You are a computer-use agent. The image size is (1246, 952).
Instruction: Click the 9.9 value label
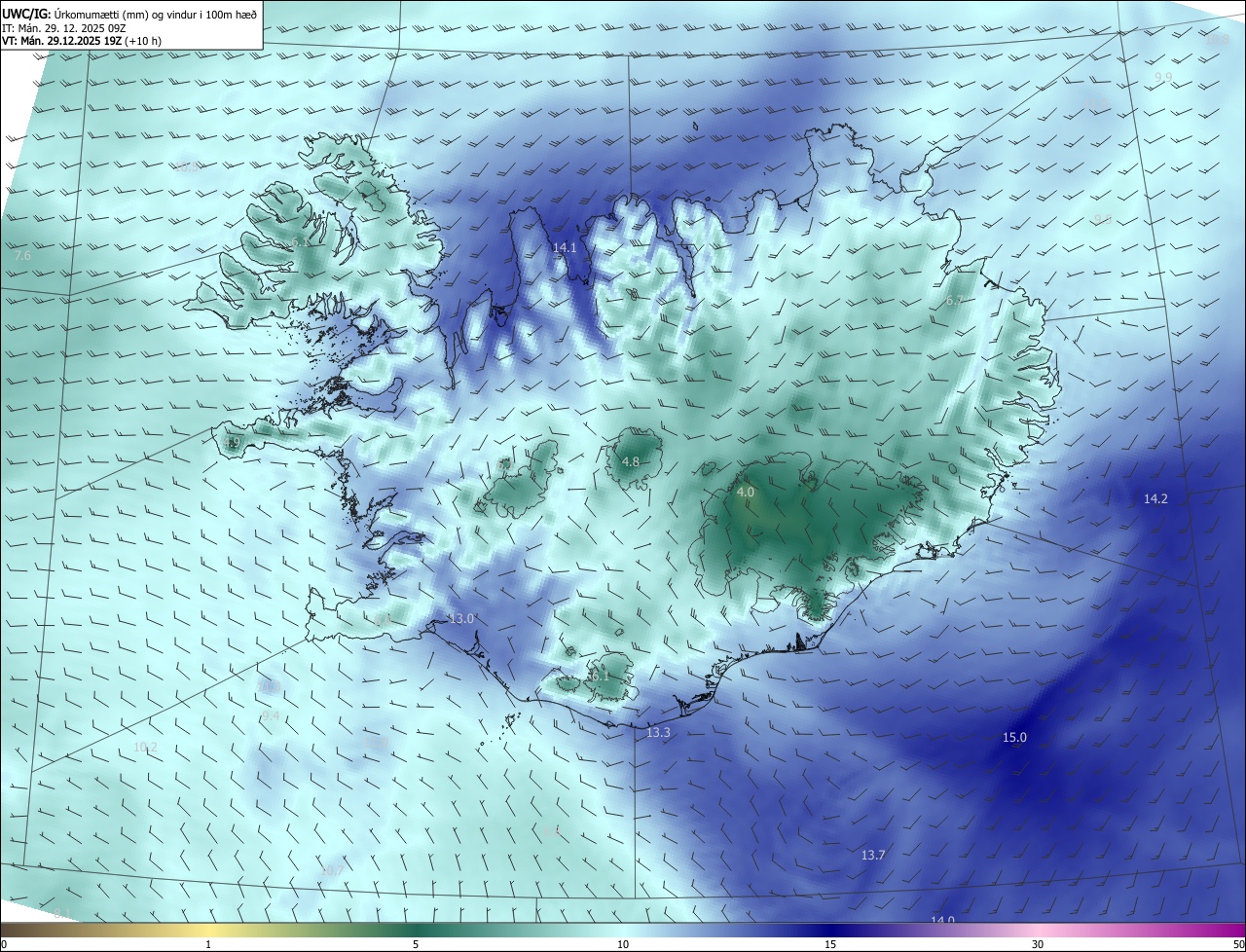(1163, 77)
